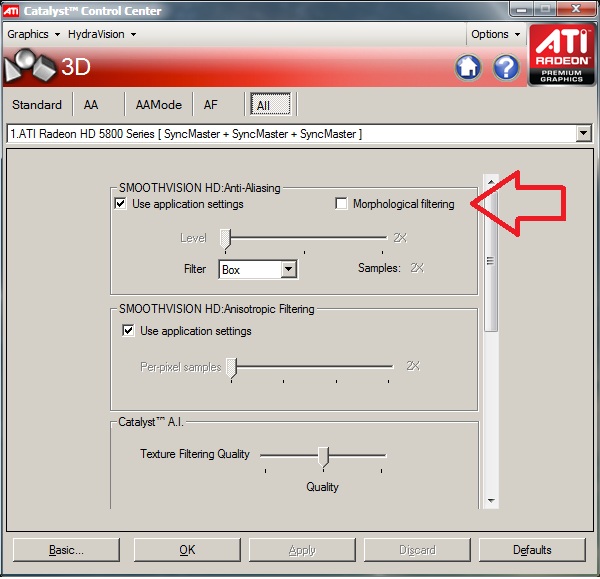Screen dimensions: 600x579
Task: Go to the Home page icon
Action: (x=468, y=67)
